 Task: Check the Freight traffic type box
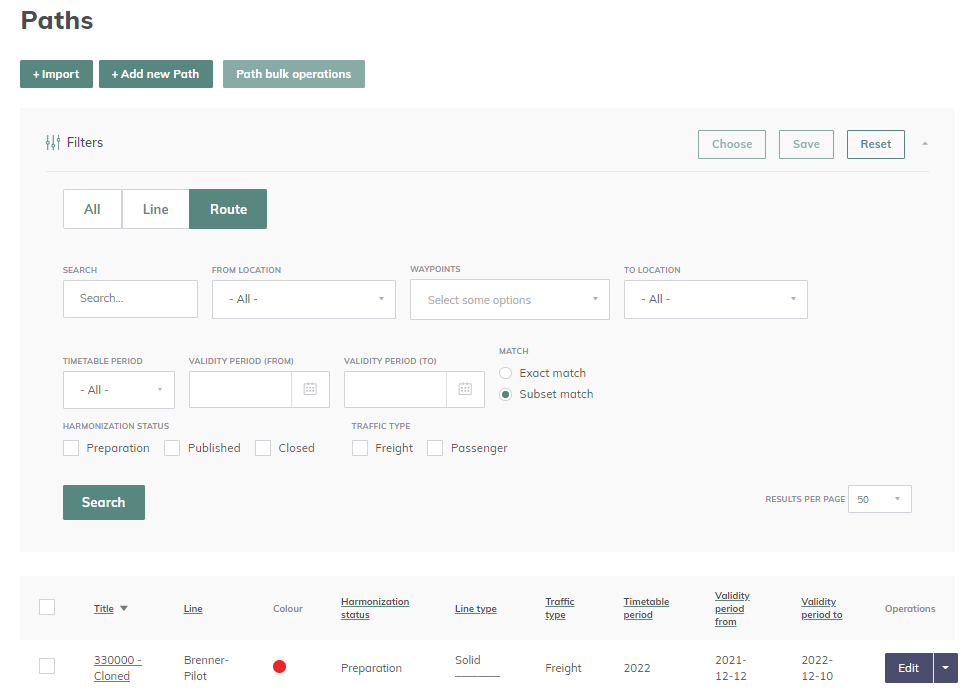pos(360,448)
